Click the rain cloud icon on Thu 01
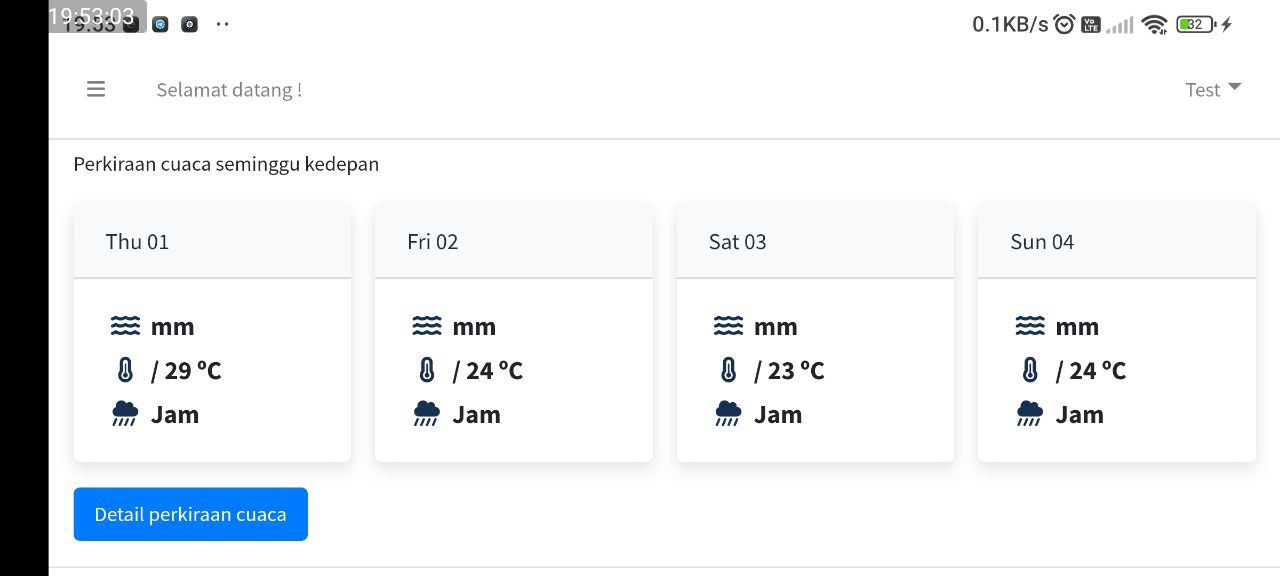Image resolution: width=1280 pixels, height=576 pixels. point(125,415)
